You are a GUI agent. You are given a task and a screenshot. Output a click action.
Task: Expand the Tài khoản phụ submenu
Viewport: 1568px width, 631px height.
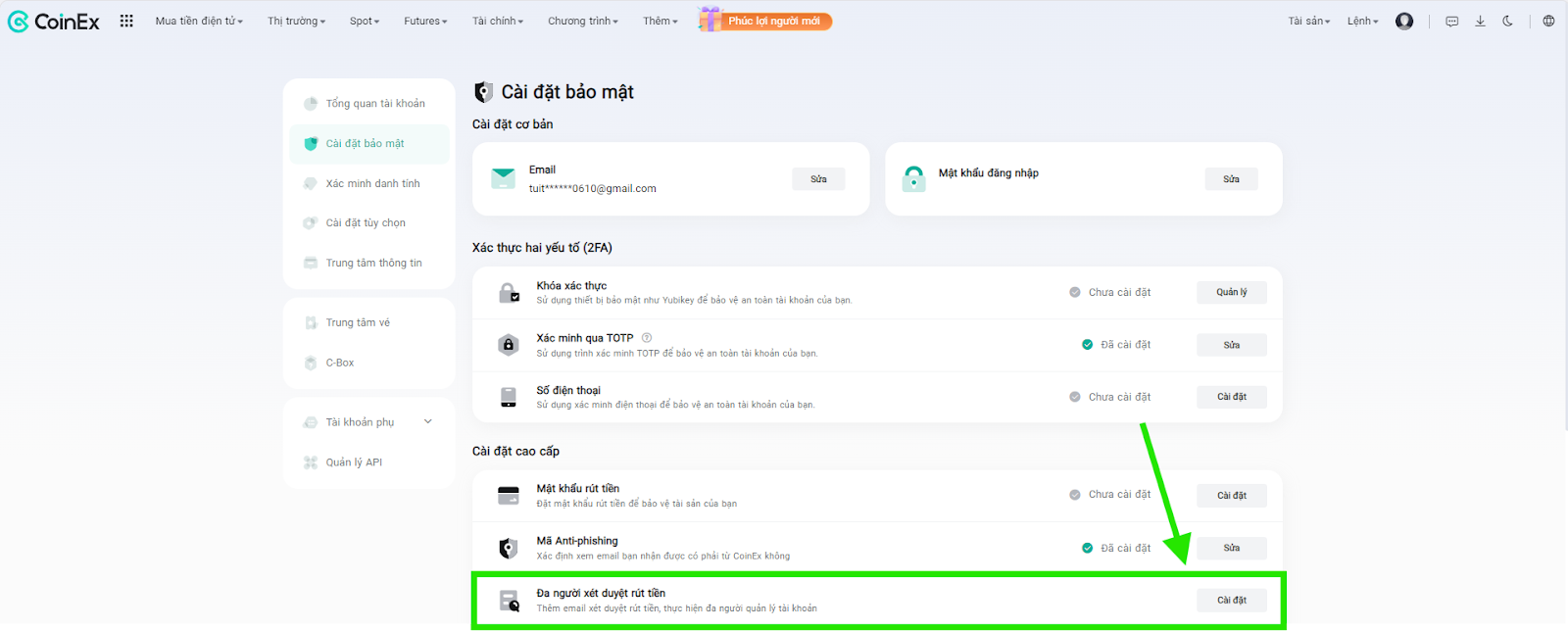pos(427,422)
